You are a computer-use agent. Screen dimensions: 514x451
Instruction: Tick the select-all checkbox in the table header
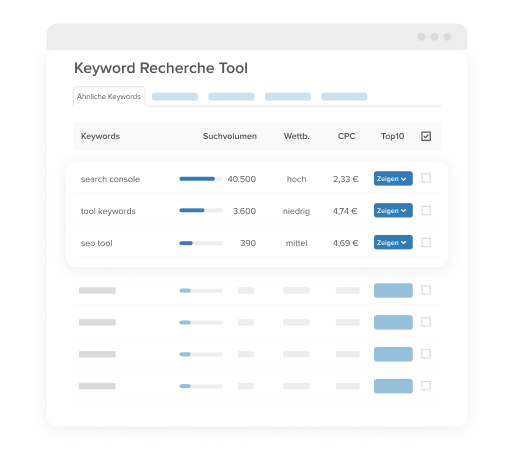pyautogui.click(x=426, y=136)
